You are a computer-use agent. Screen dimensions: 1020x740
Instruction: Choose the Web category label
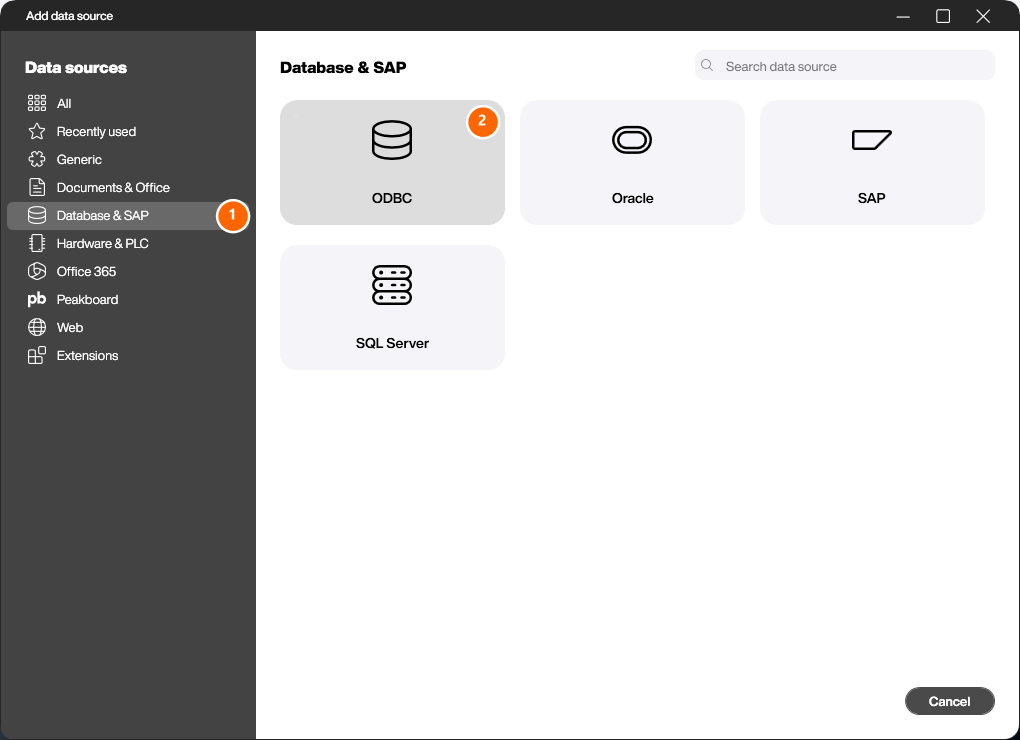tap(70, 327)
